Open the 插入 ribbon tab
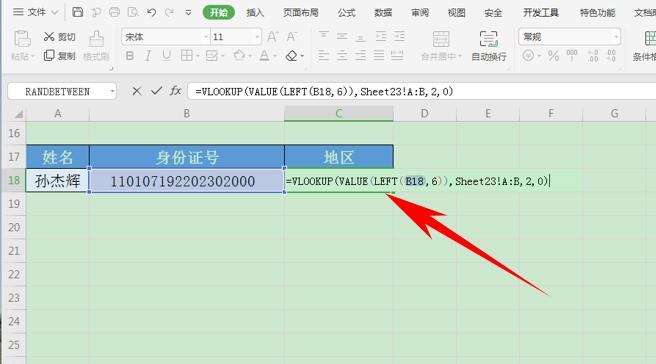 point(255,13)
